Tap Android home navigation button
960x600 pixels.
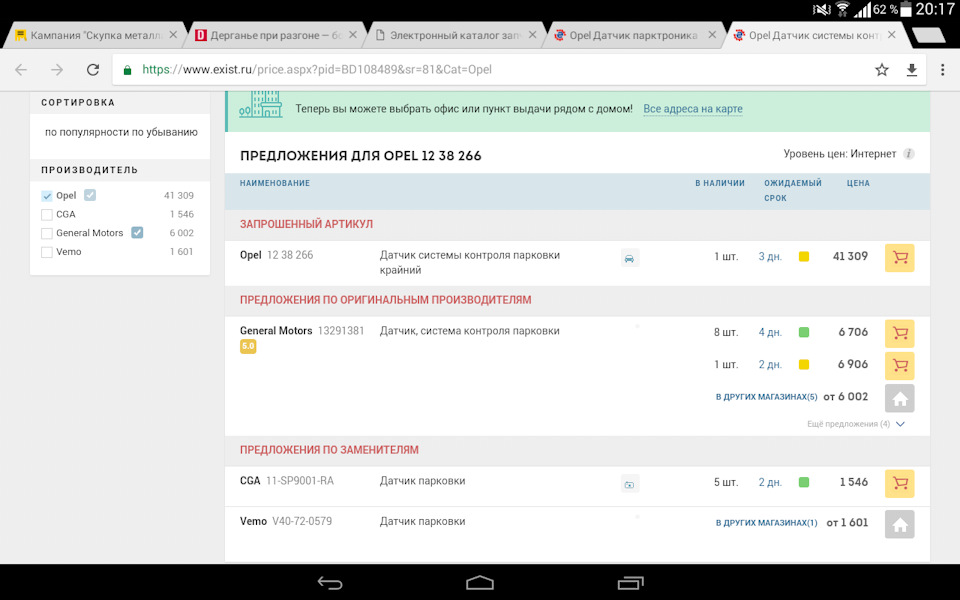(479, 582)
